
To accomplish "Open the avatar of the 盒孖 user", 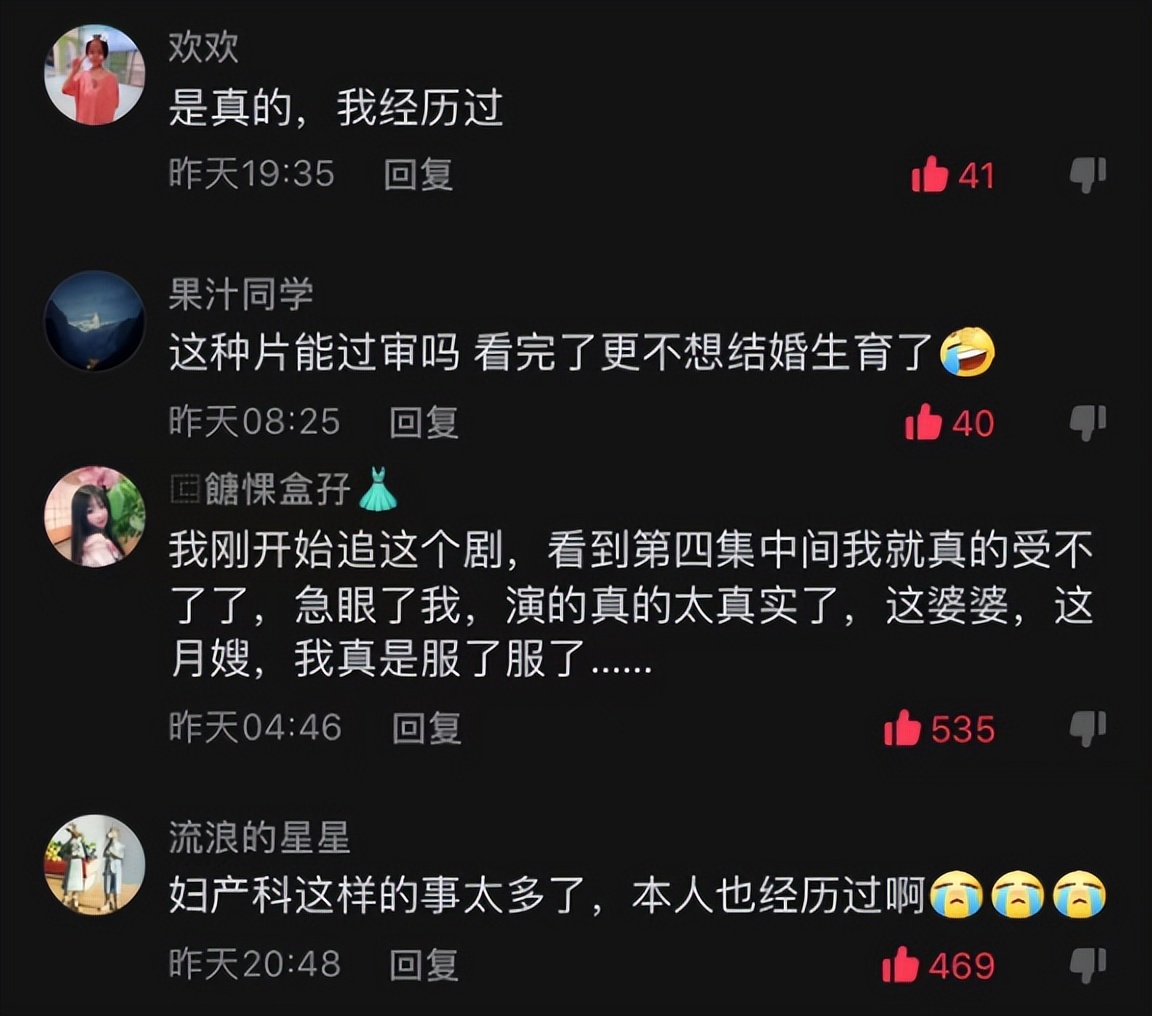I will click(x=95, y=516).
